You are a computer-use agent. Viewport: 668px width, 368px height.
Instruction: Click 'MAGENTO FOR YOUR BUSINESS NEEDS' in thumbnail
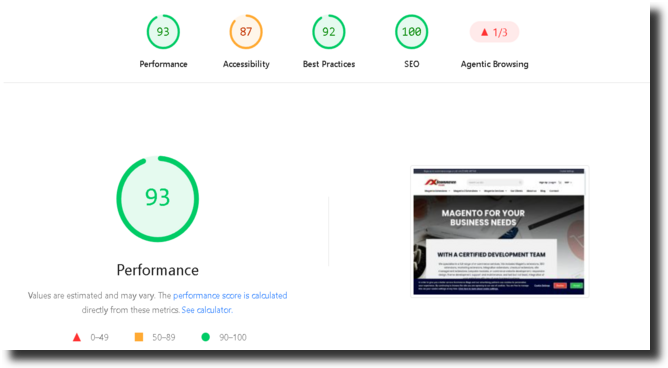click(483, 218)
